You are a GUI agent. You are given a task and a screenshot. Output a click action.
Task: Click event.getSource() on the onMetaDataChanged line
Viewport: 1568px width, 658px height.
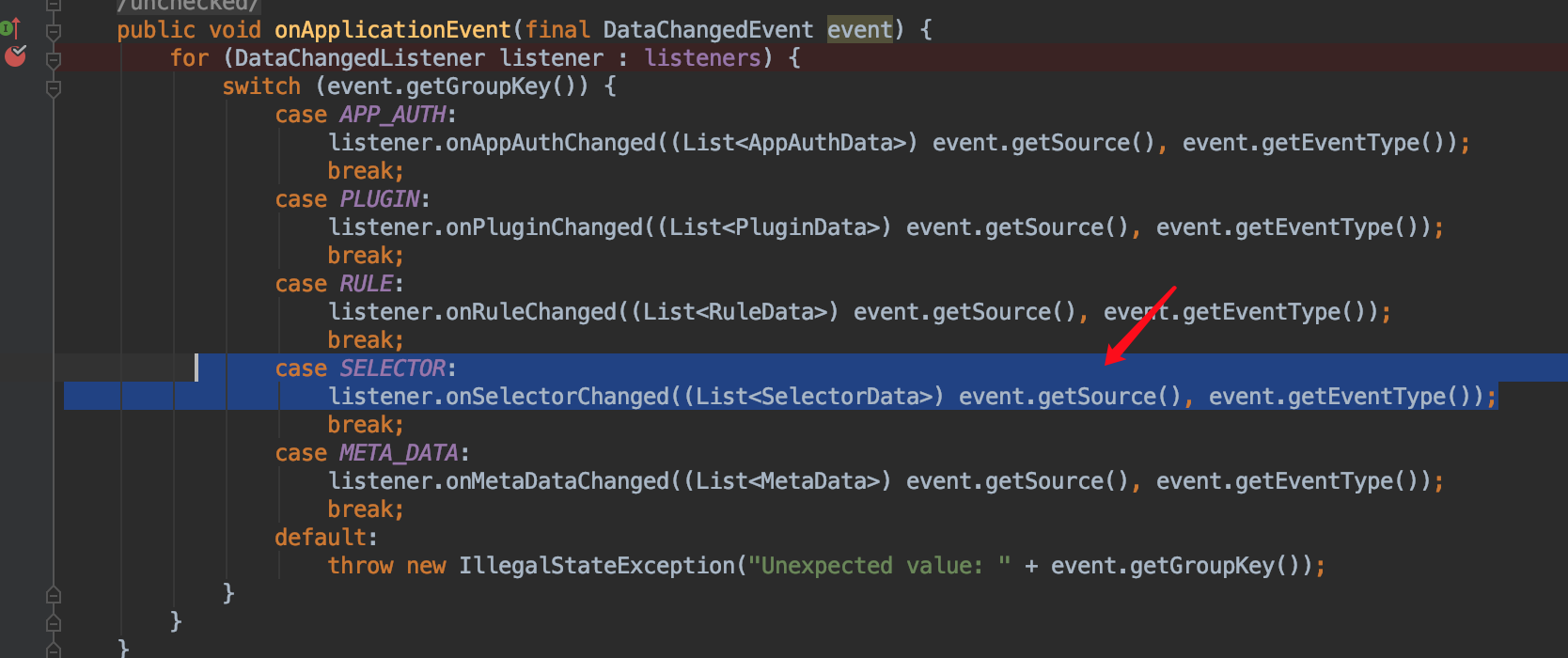[x=1017, y=481]
